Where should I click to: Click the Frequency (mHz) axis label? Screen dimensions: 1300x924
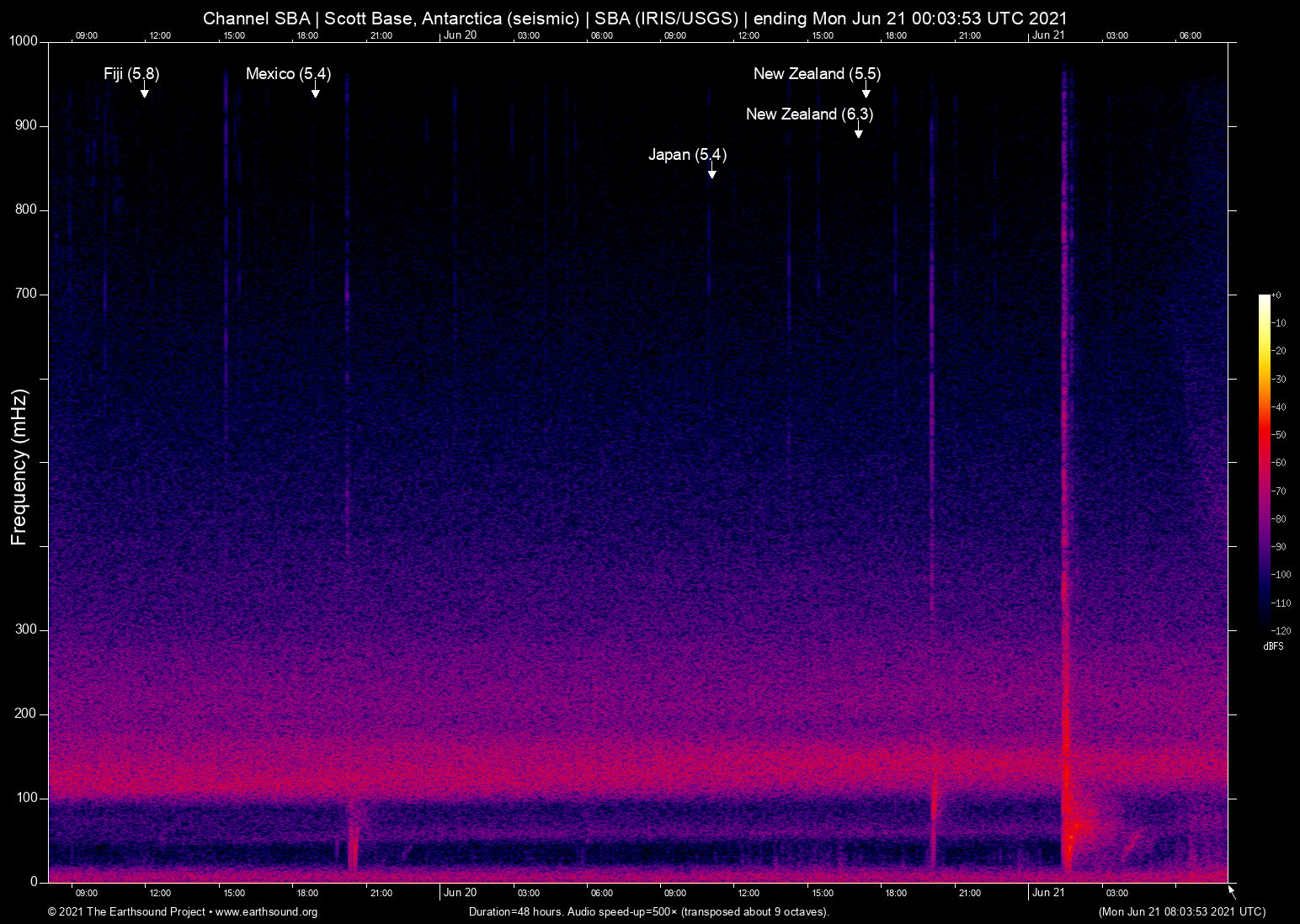(x=19, y=467)
